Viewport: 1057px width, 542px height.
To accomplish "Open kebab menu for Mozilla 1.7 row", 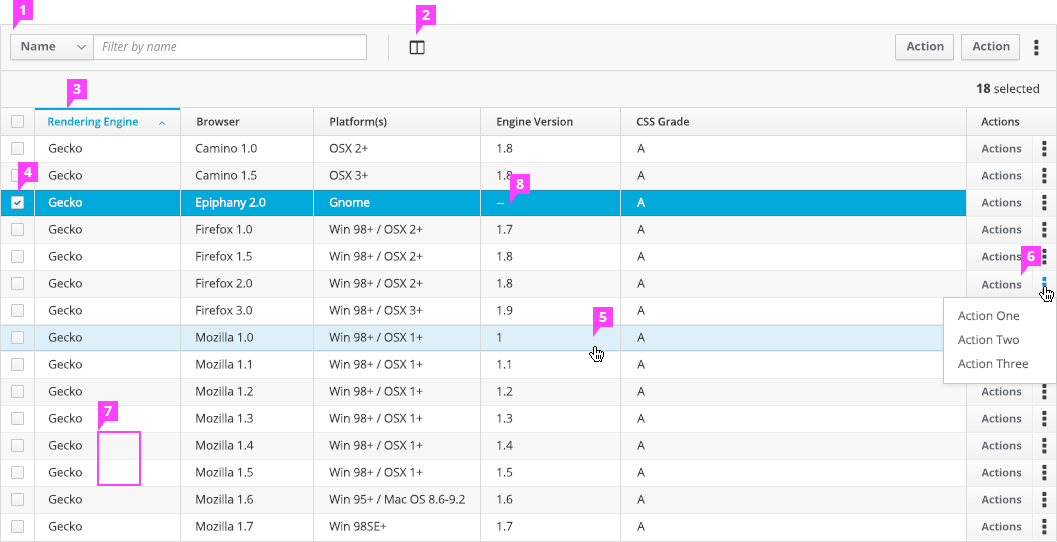I will (1044, 526).
